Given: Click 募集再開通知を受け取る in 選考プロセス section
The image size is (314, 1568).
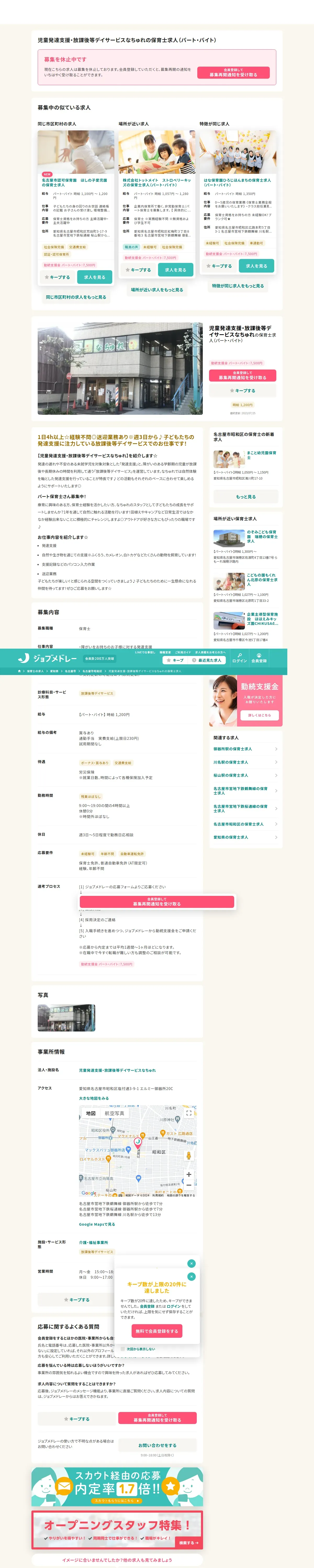Looking at the screenshot, I should tap(157, 902).
